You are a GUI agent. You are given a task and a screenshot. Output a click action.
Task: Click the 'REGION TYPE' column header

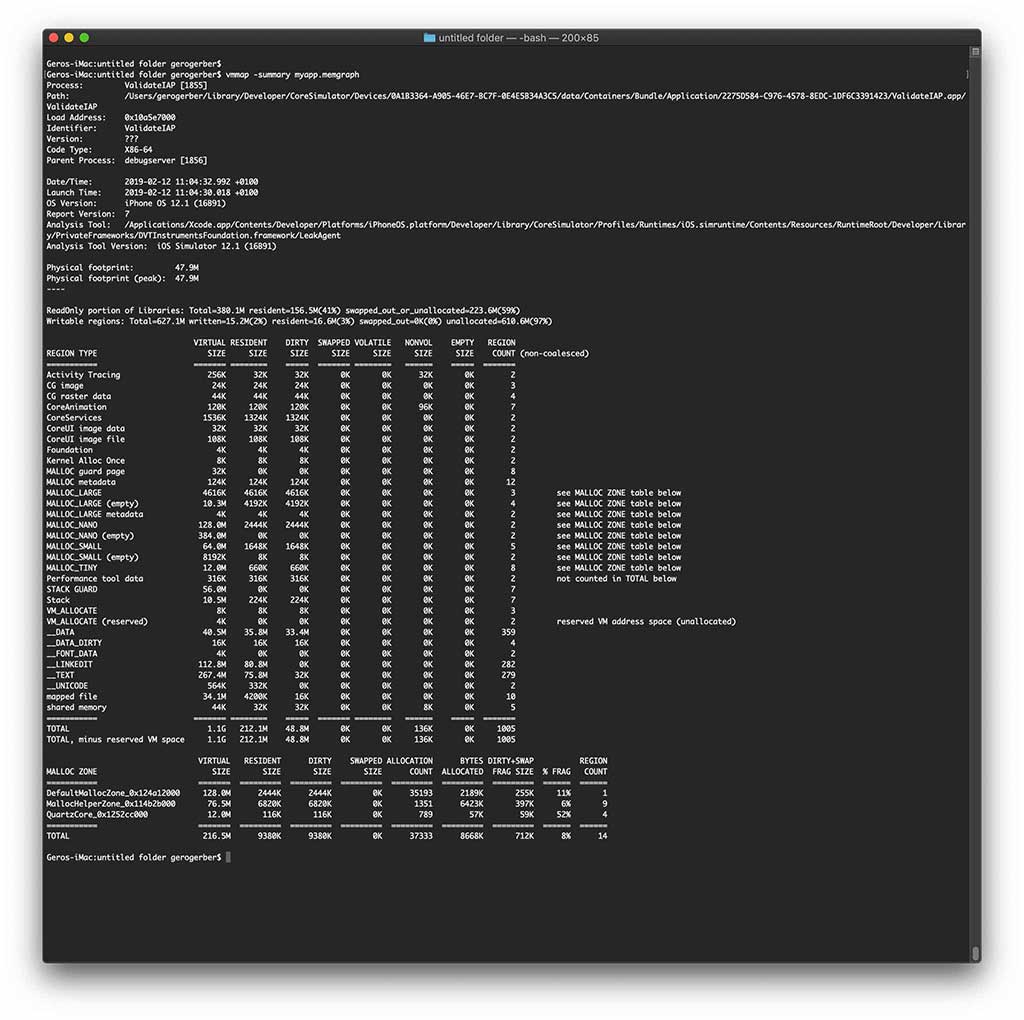click(x=72, y=353)
